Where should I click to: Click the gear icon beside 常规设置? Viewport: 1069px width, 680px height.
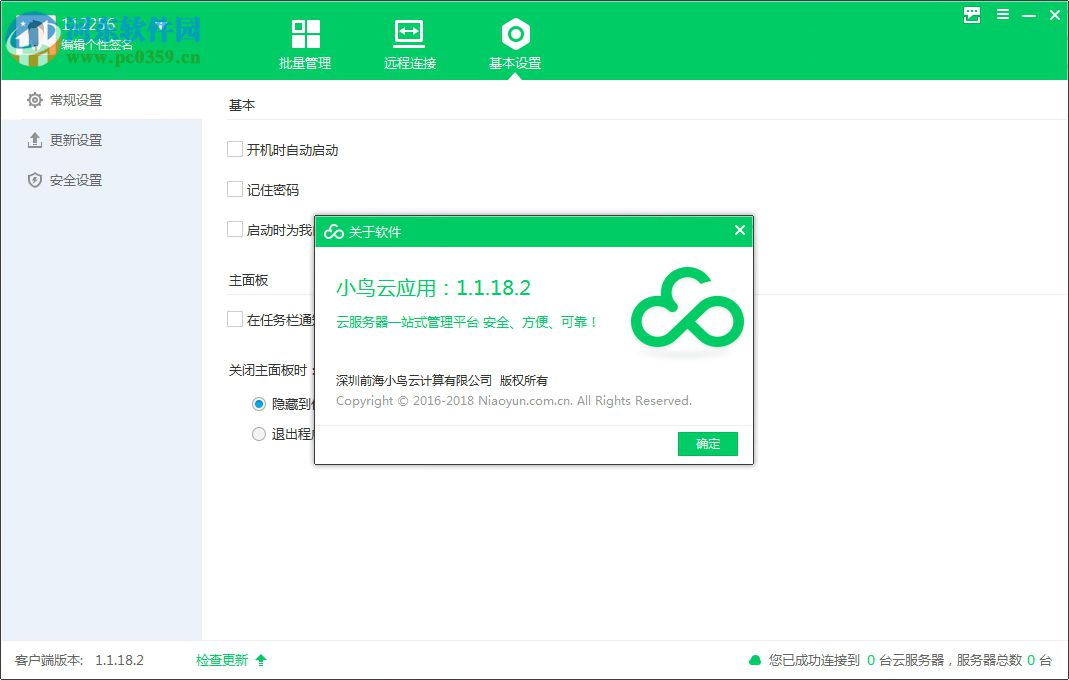pyautogui.click(x=35, y=100)
